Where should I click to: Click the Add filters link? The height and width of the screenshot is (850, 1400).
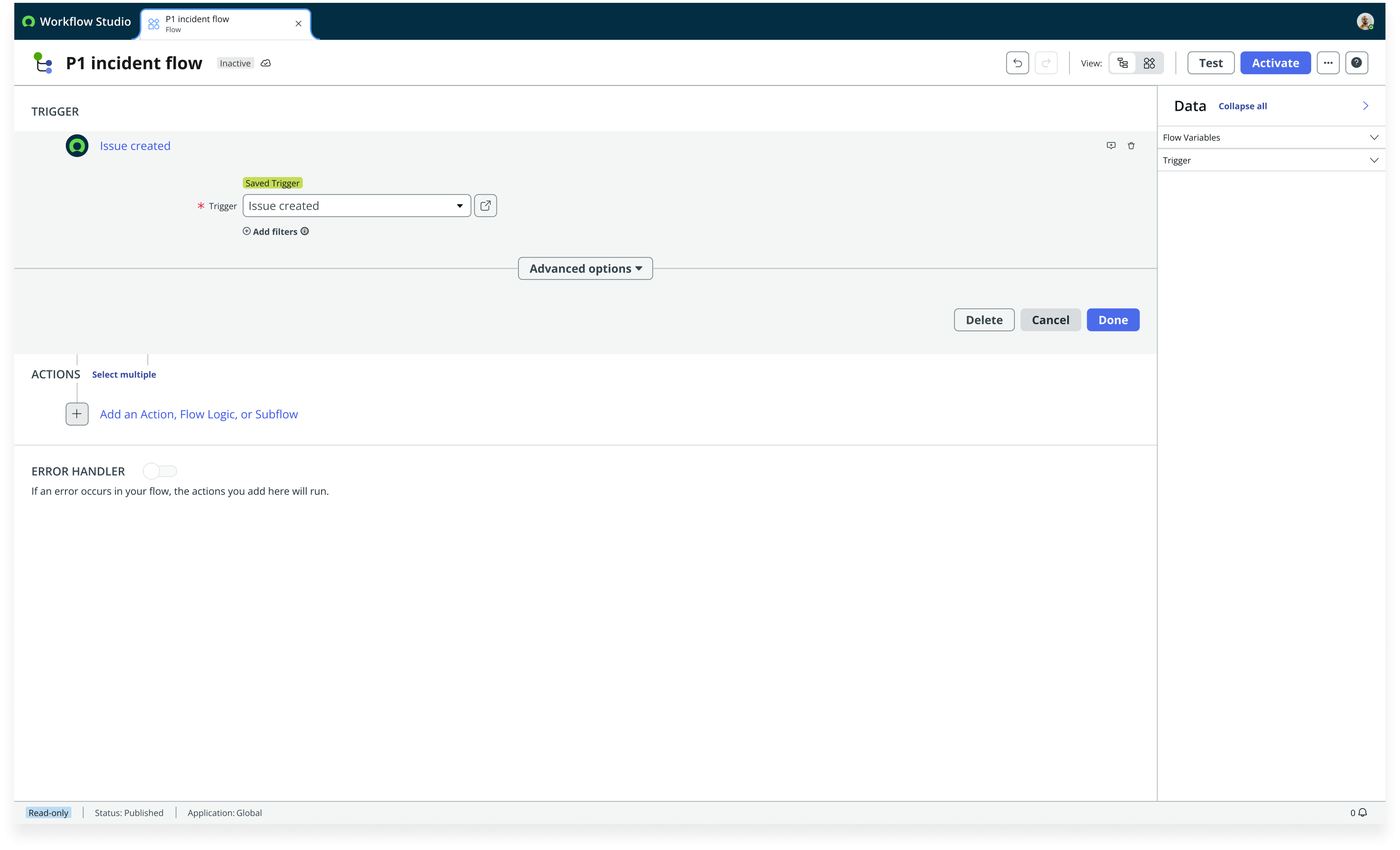pos(275,232)
